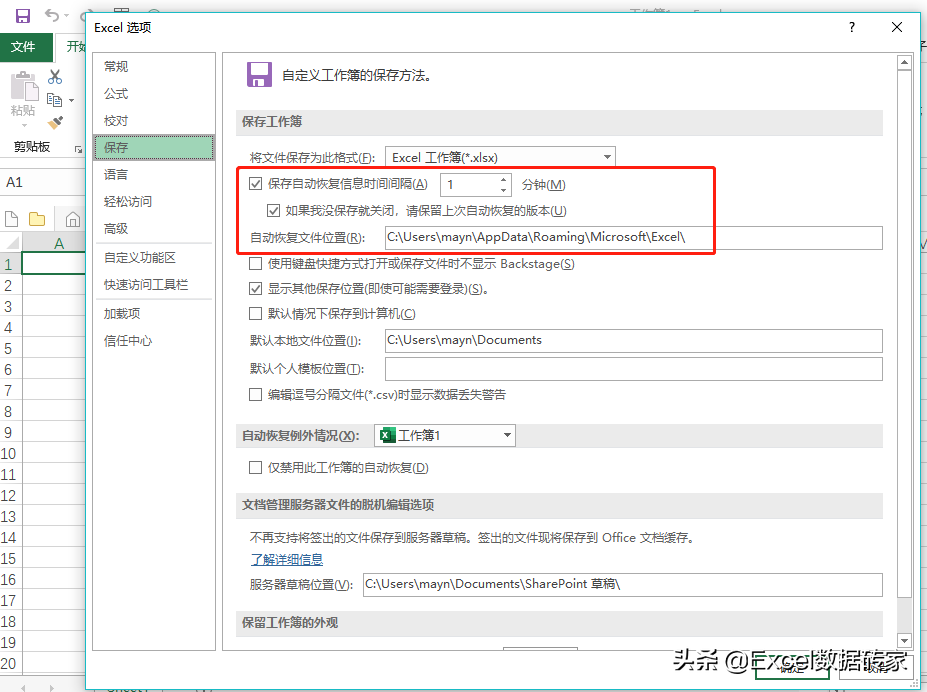
Task: Close the Excel Options dialog
Action: click(897, 27)
